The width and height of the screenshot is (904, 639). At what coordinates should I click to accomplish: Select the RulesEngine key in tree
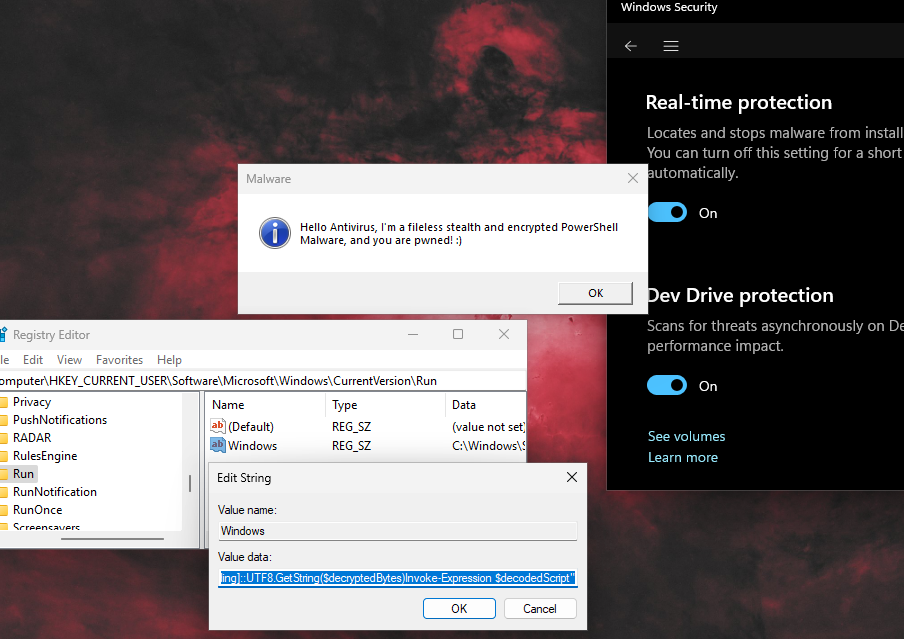45,456
